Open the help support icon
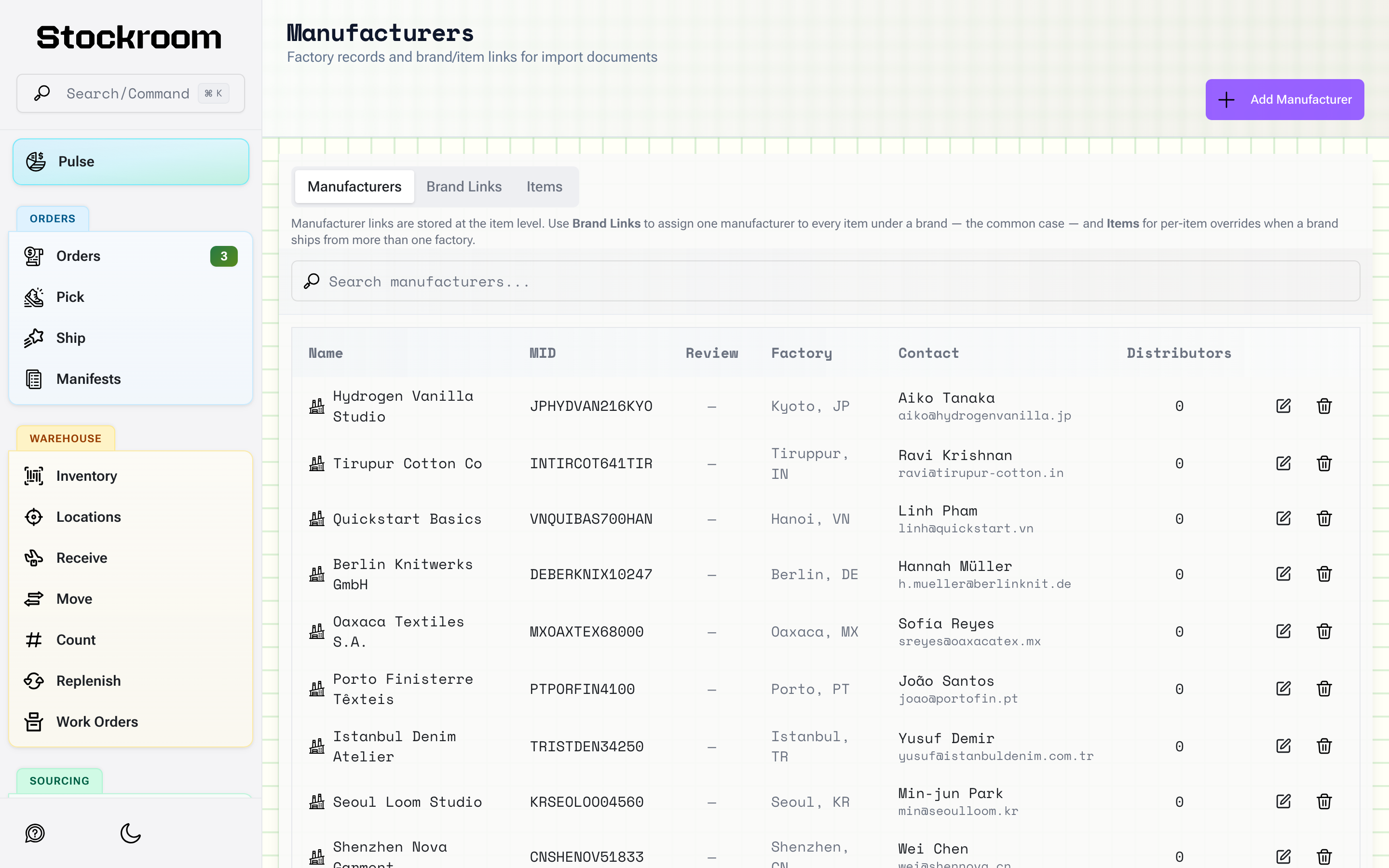This screenshot has width=1389, height=868. click(x=35, y=833)
